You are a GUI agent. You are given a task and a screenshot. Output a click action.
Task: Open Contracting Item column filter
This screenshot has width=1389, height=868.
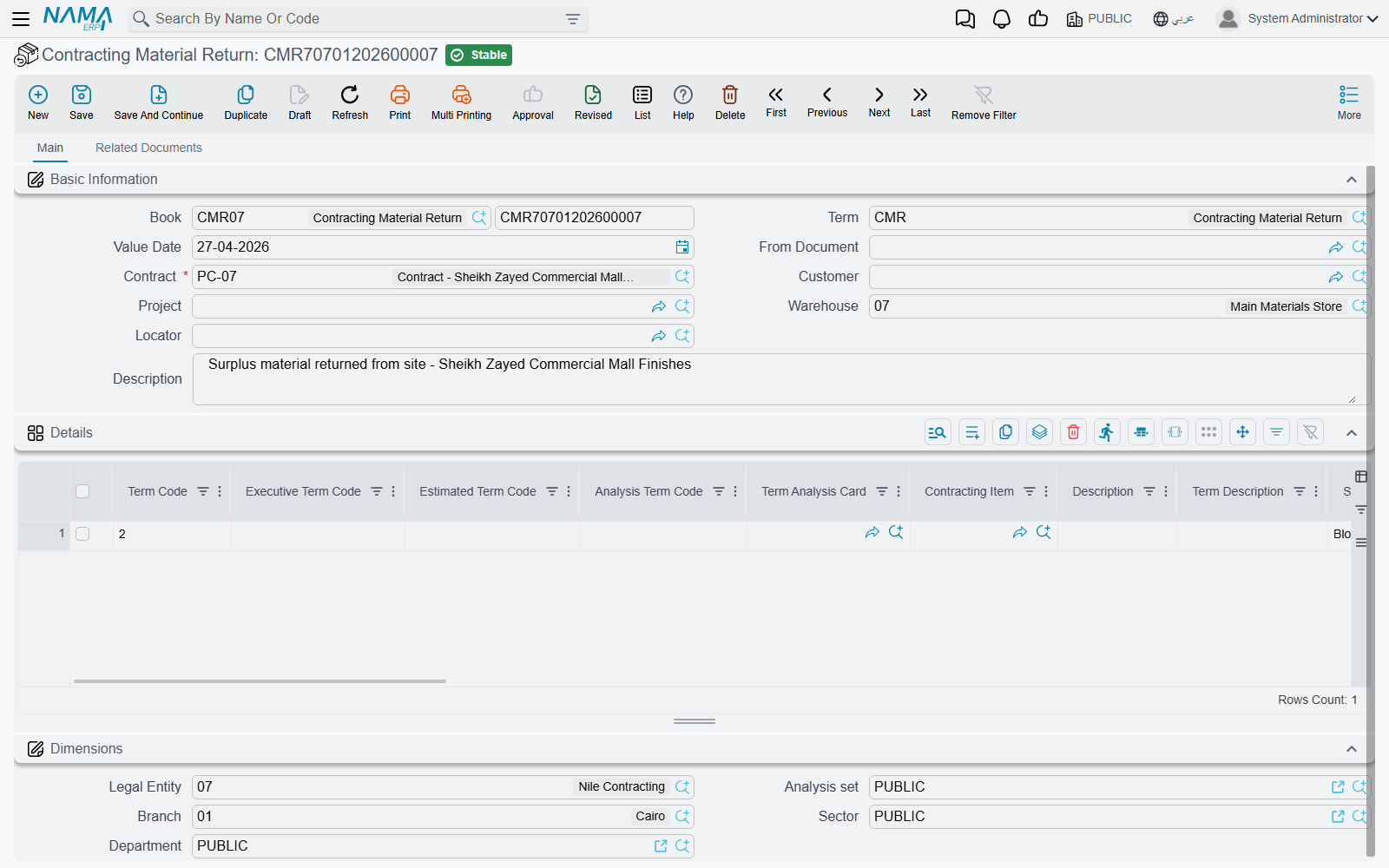tap(1030, 491)
